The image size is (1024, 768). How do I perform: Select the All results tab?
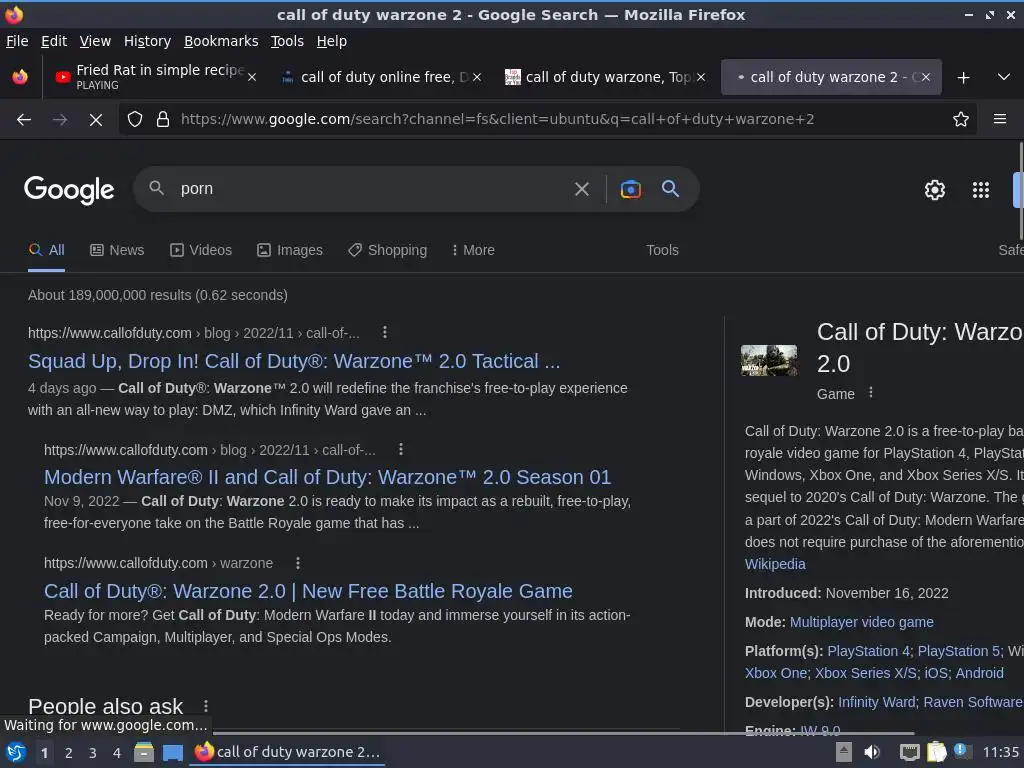(46, 250)
